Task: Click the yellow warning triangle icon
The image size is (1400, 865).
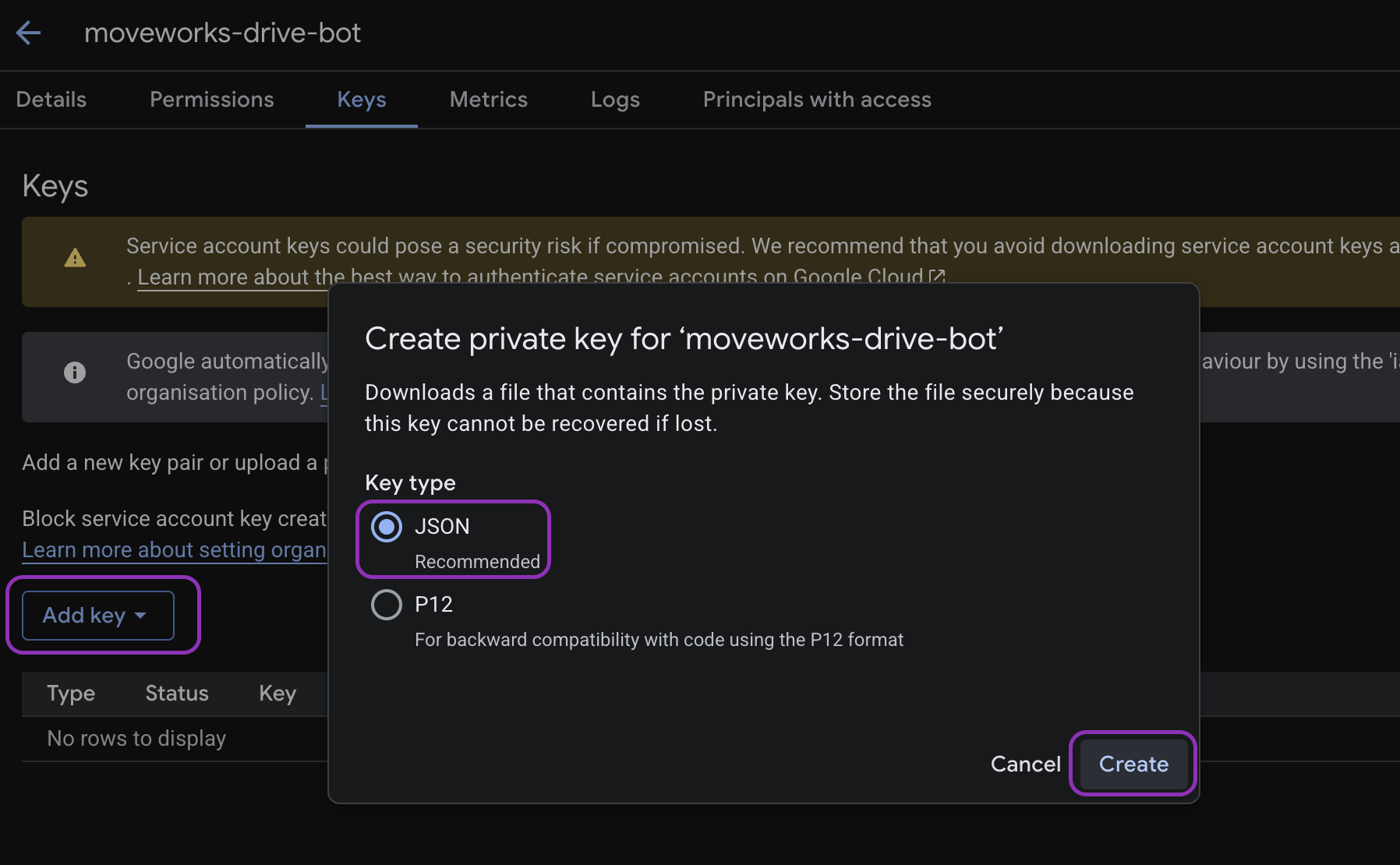Action: pos(75,258)
